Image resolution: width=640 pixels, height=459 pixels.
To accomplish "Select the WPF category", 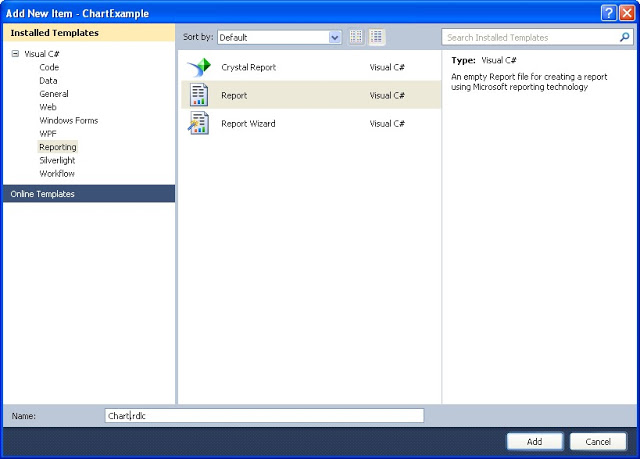I will (x=48, y=134).
